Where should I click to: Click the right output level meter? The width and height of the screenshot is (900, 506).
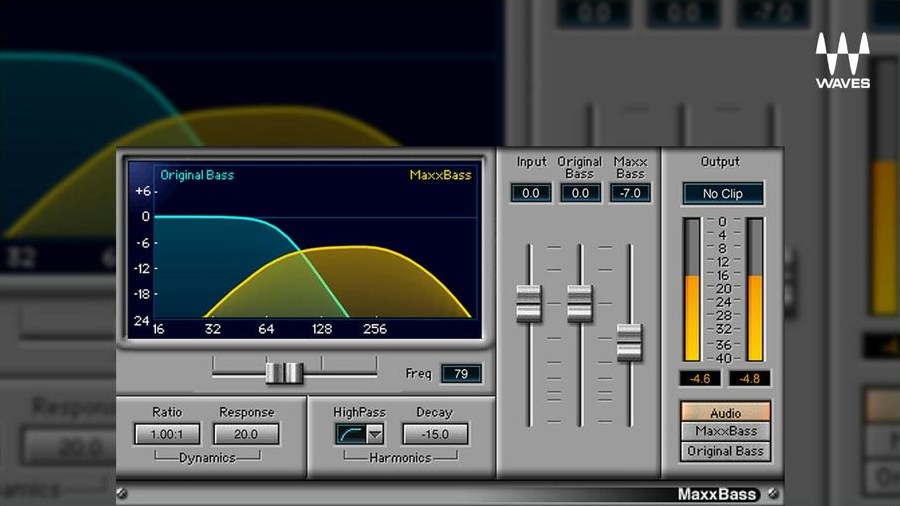click(755, 289)
